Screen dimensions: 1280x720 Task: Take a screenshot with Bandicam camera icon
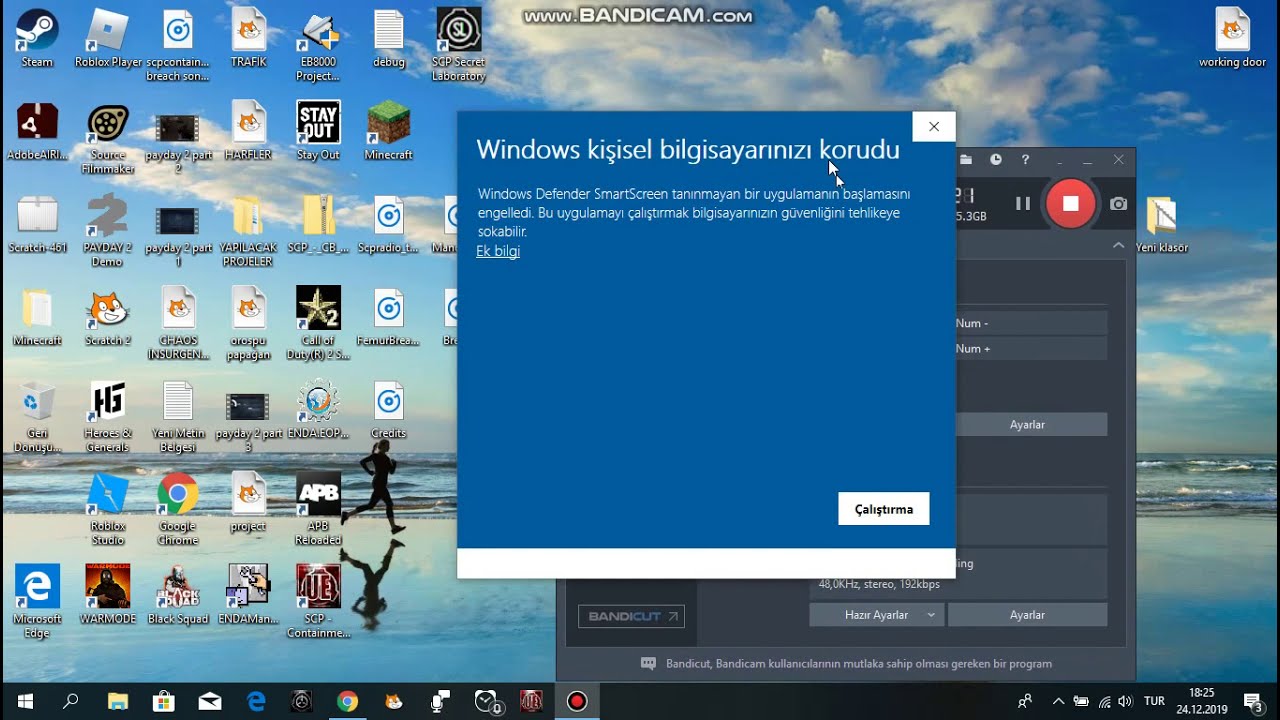click(1118, 203)
